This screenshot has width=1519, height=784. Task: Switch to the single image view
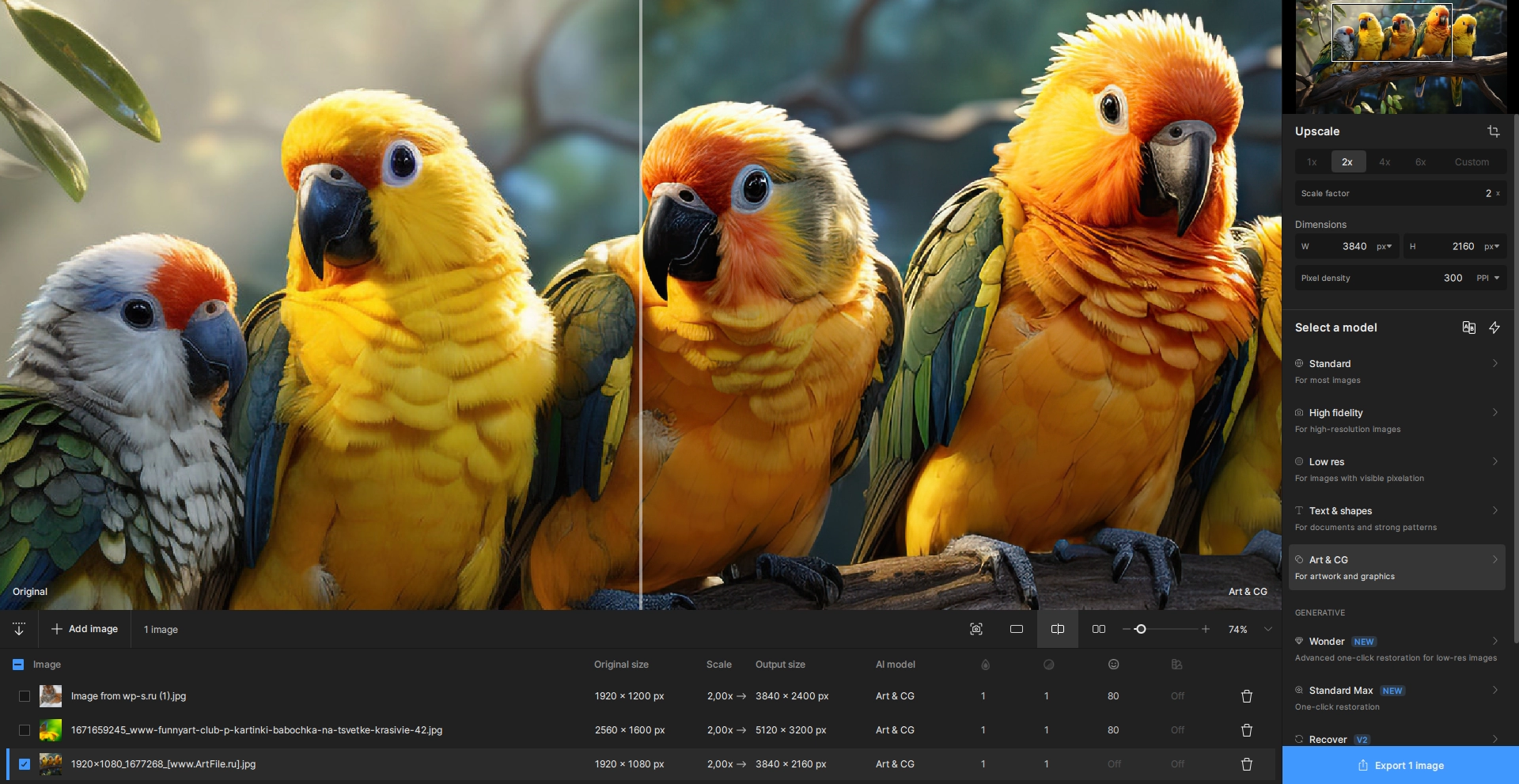pos(1017,630)
